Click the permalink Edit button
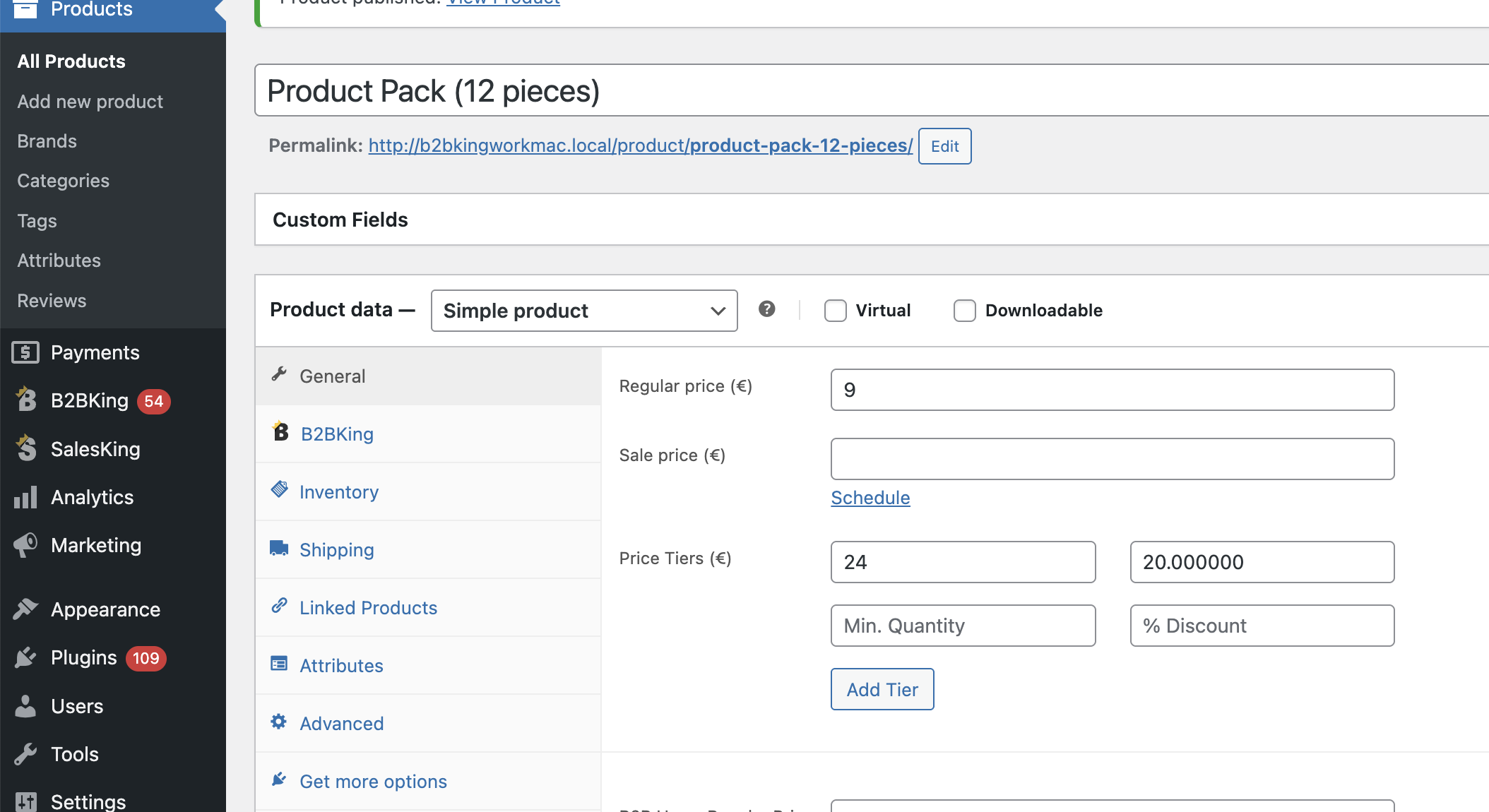 pos(944,146)
